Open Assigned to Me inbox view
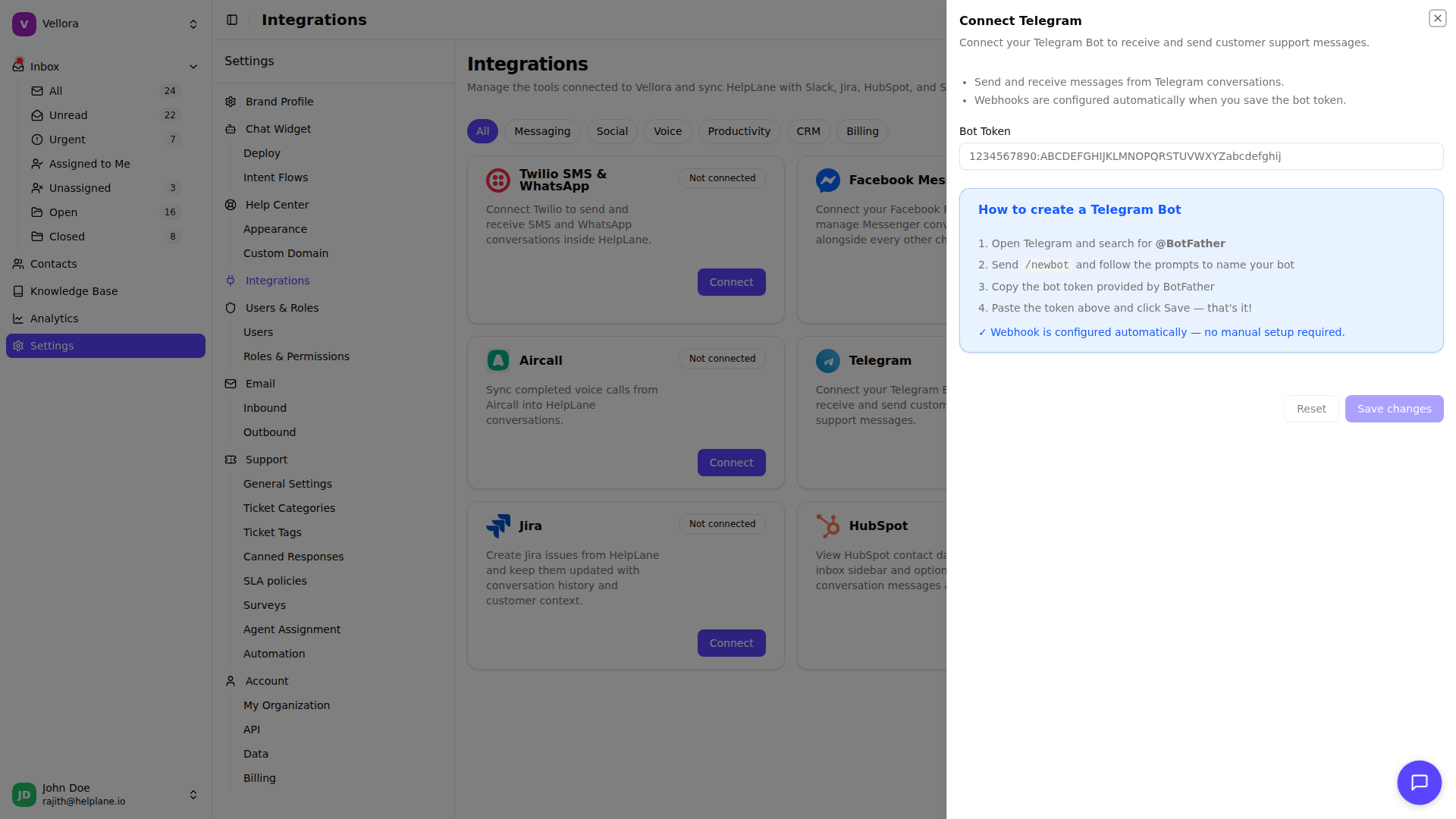 (x=105, y=164)
